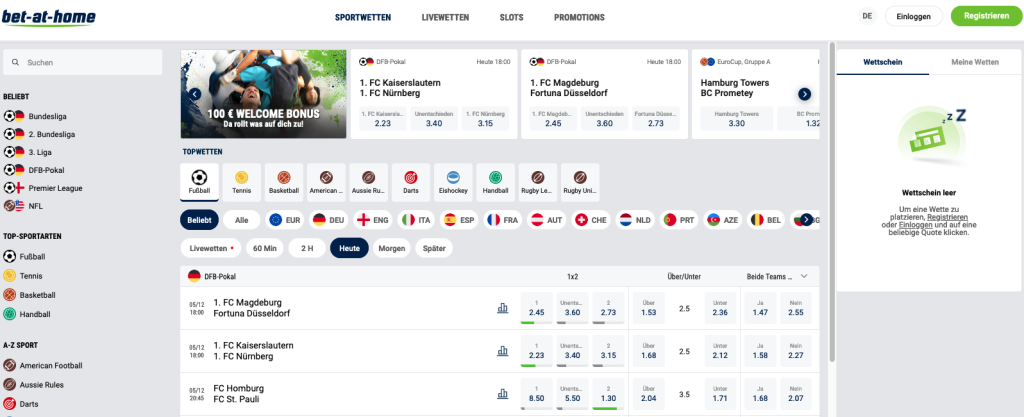Viewport: 1024px width, 417px height.
Task: Open SLOTS in top navigation
Action: pyautogui.click(x=511, y=18)
